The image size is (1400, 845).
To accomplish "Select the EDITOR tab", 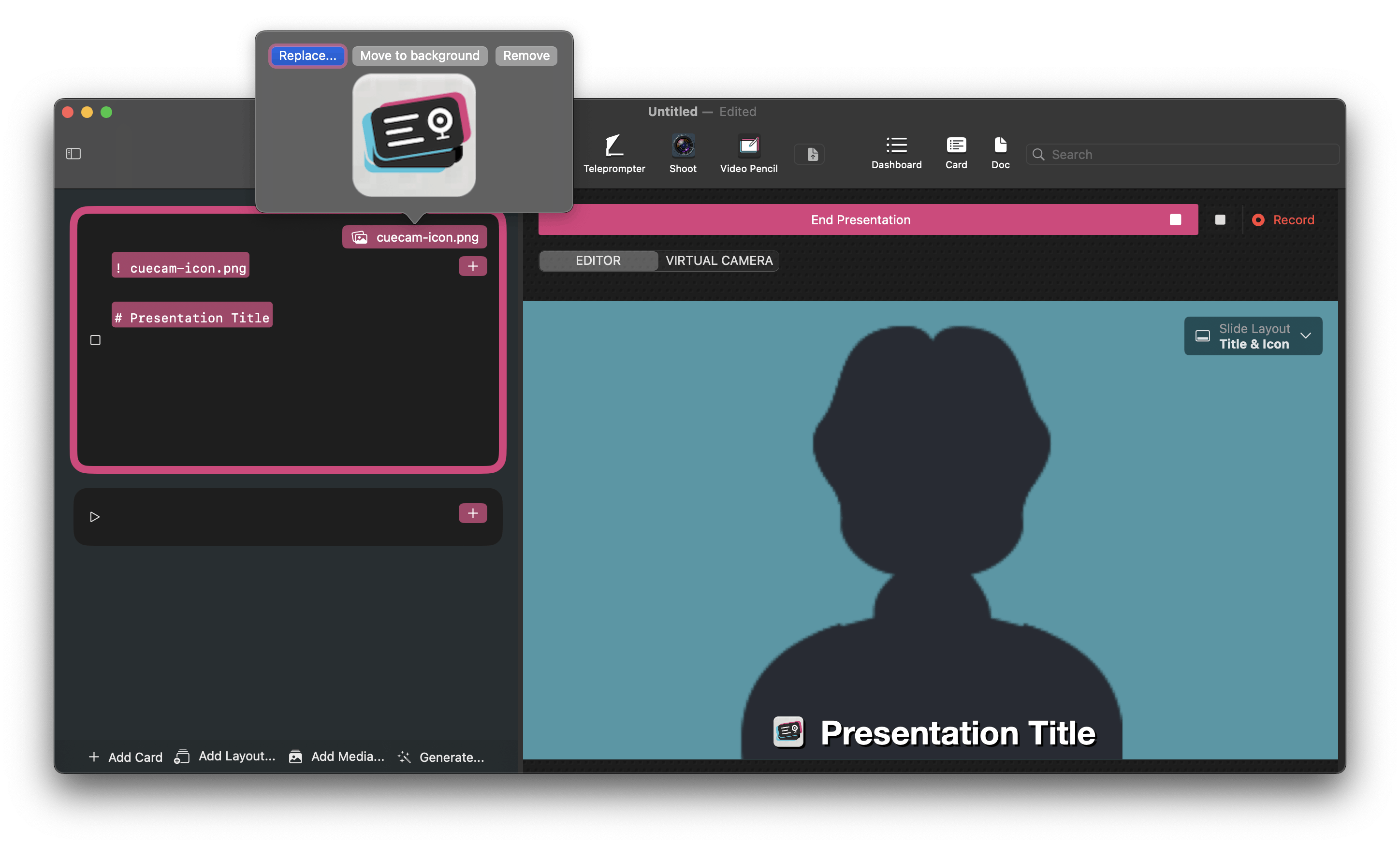I will point(598,261).
